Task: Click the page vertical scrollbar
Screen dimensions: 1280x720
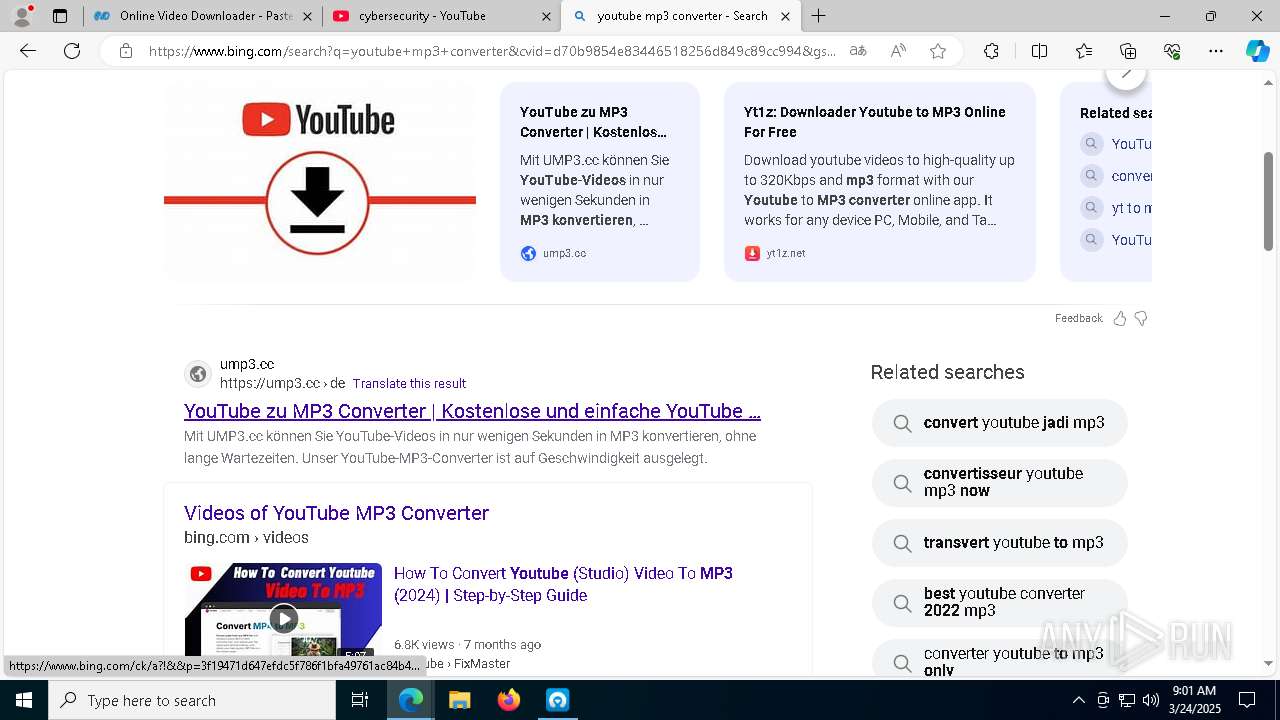Action: 1268,202
